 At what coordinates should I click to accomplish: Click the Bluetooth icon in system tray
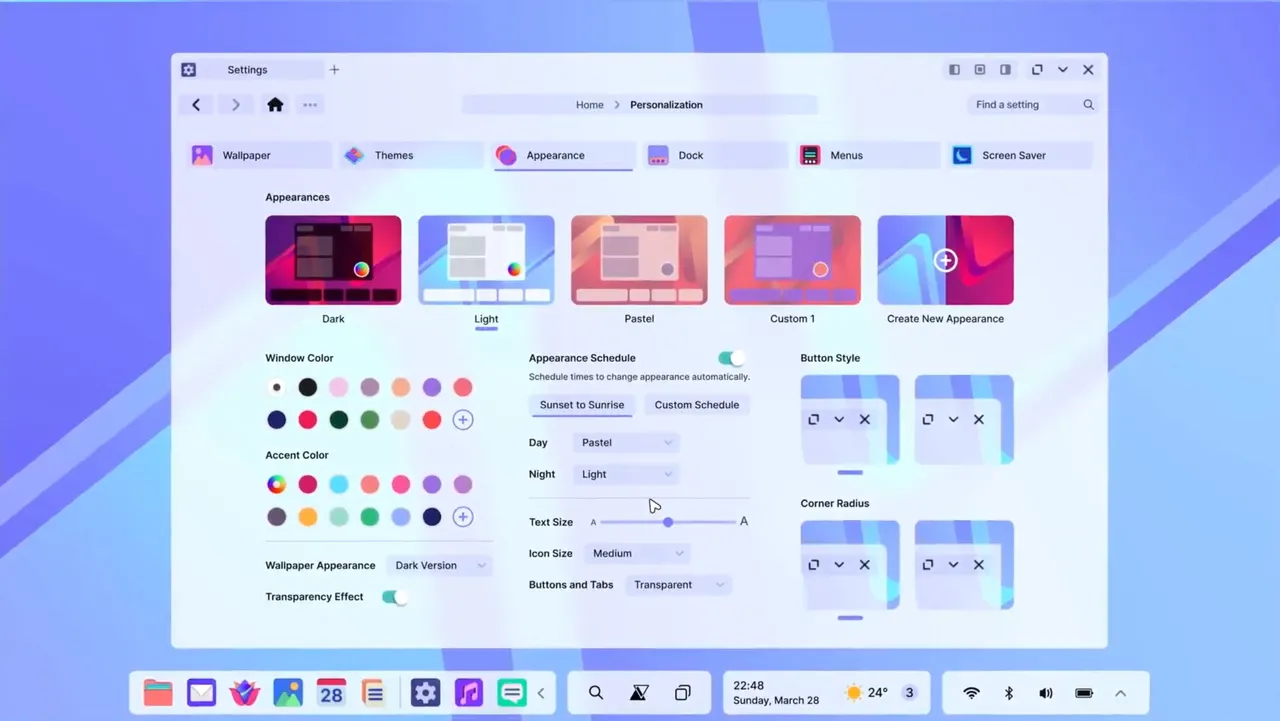coord(1009,693)
